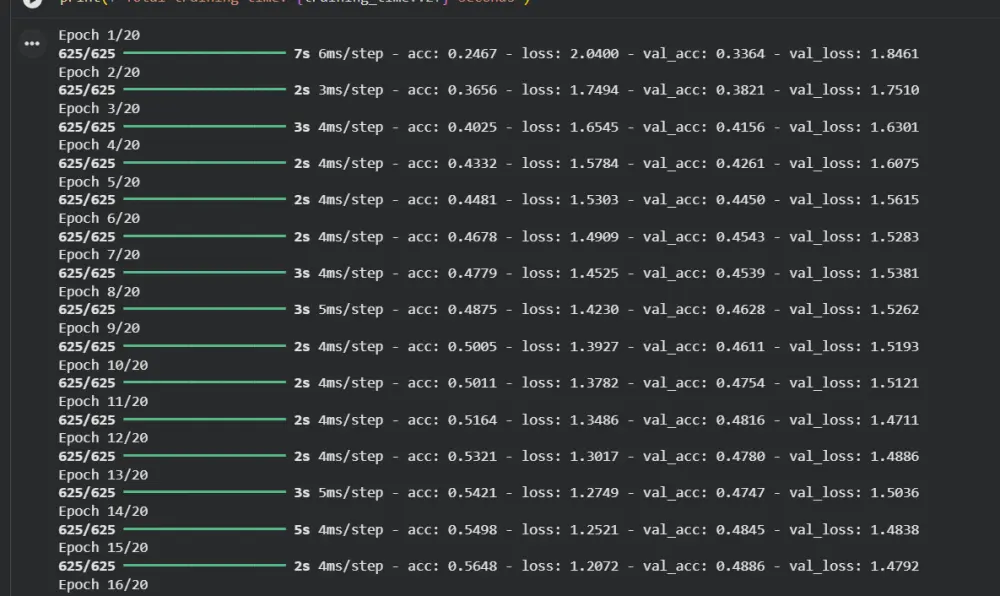Viewport: 1000px width, 596px height.
Task: Click the loss value 2.0400
Action: click(594, 53)
